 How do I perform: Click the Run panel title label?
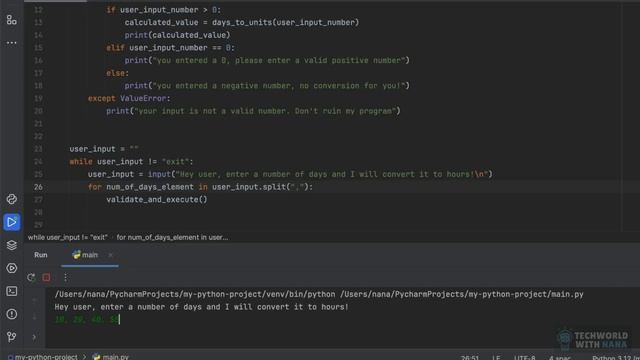coord(41,255)
